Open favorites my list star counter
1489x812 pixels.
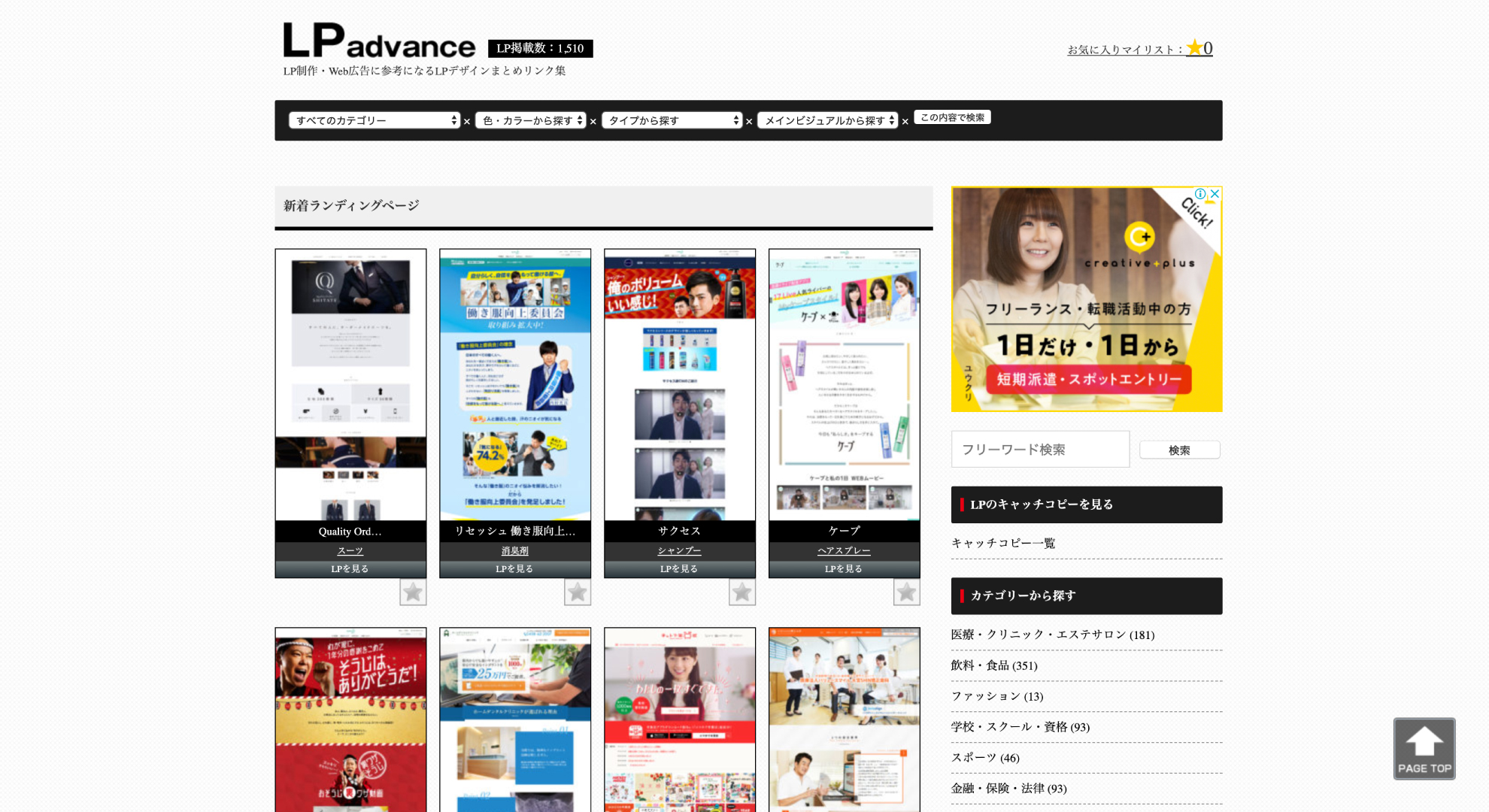pyautogui.click(x=1199, y=49)
